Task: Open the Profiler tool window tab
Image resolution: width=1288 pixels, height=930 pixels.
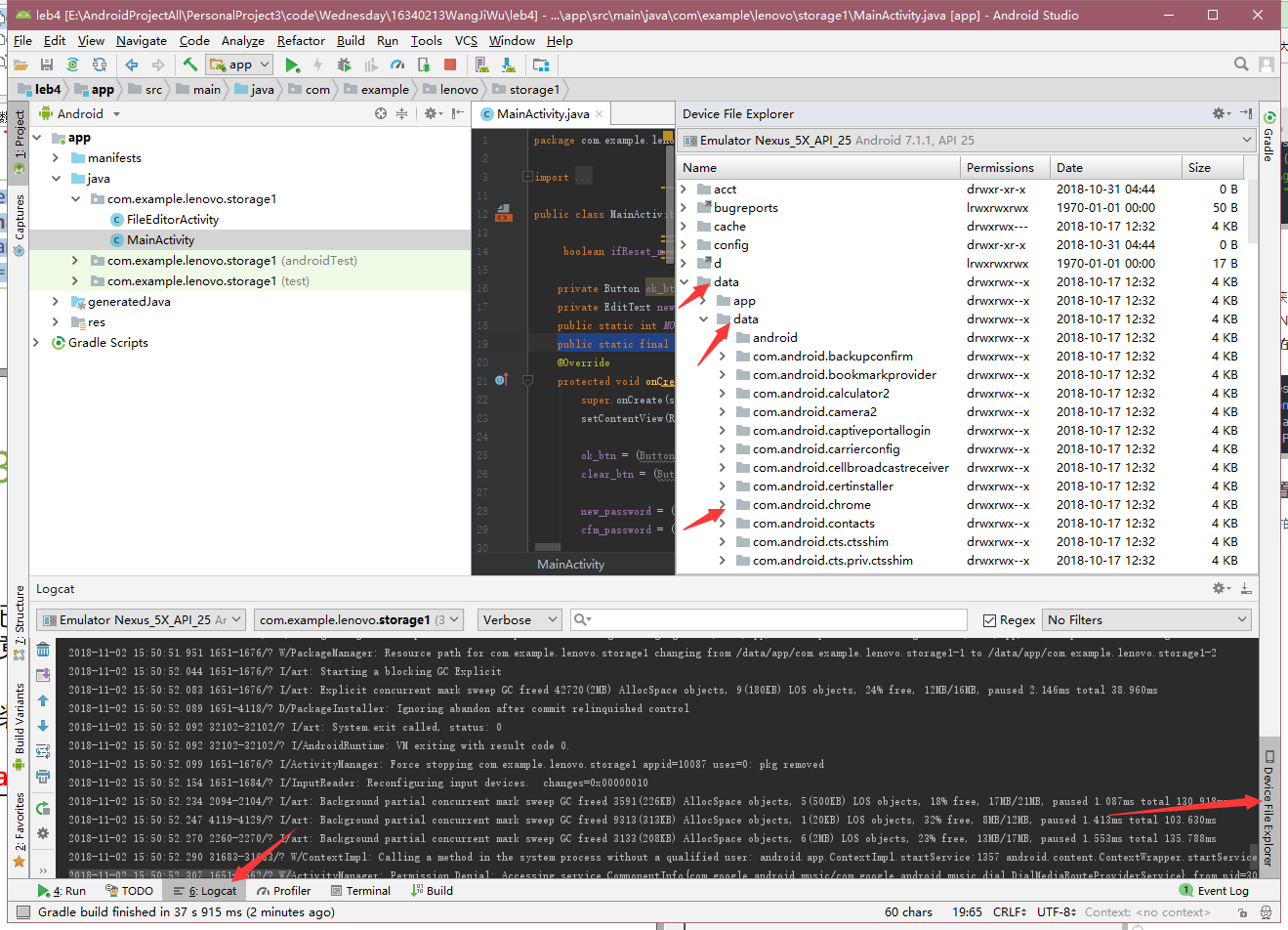Action: pyautogui.click(x=284, y=891)
